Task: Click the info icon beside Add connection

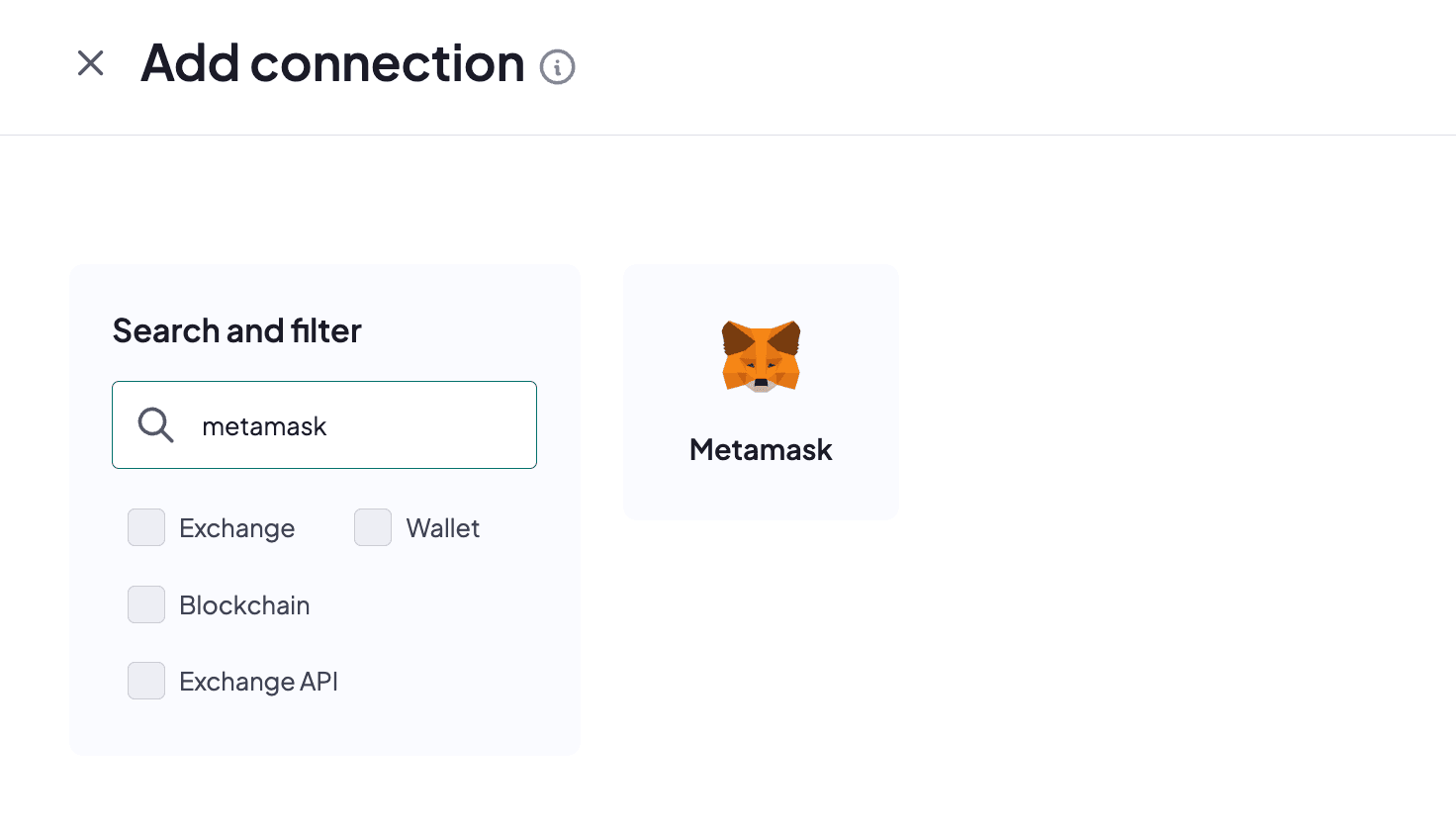Action: [557, 67]
